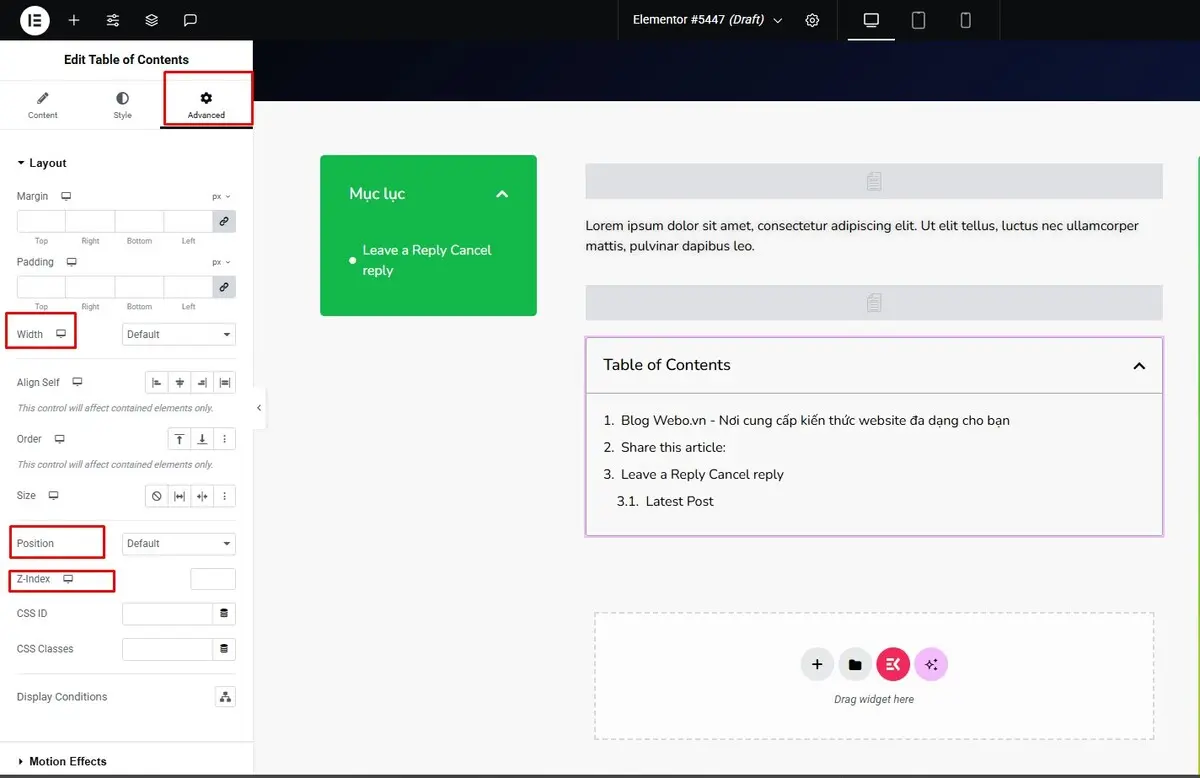The image size is (1200, 778).
Task: Set Order to start icon
Action: 179,439
